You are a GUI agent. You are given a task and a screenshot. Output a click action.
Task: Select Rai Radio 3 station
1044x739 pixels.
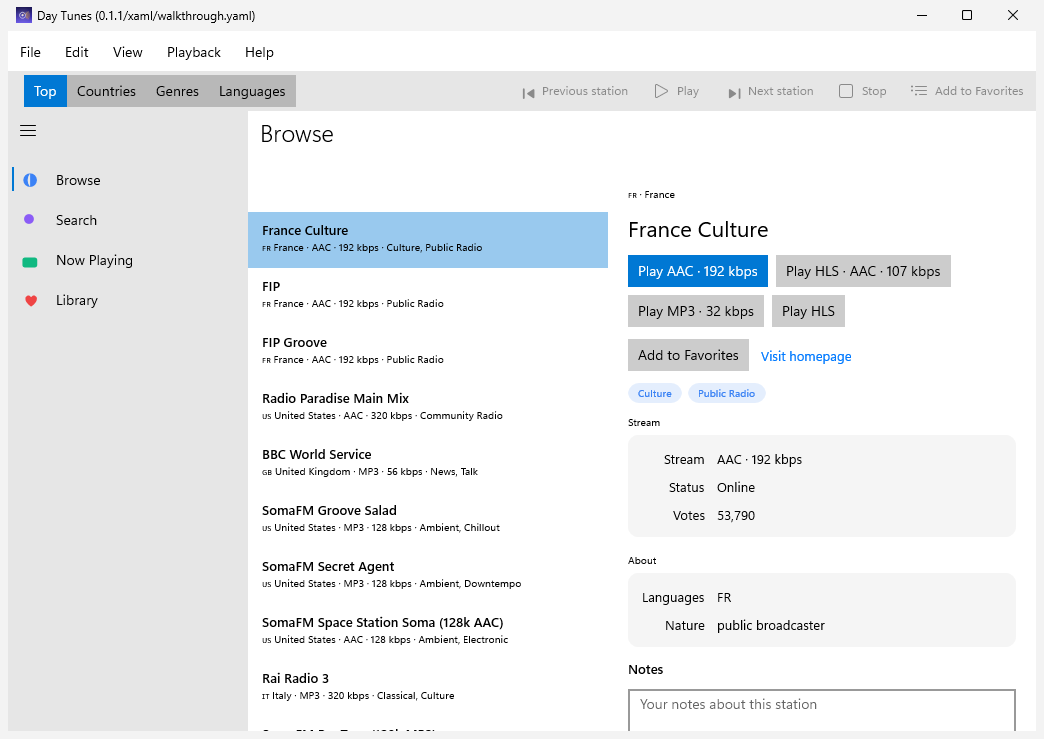pos(428,687)
